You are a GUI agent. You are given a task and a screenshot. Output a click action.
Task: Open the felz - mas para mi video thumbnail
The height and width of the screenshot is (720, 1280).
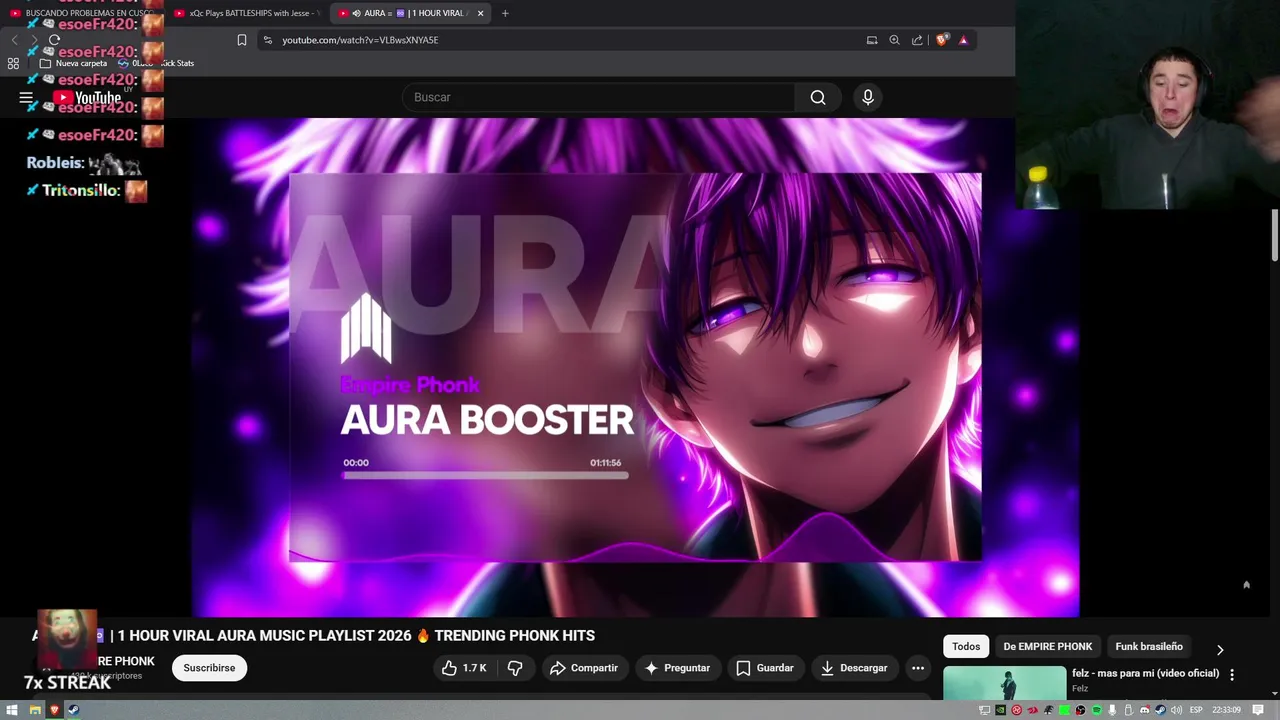point(1004,684)
